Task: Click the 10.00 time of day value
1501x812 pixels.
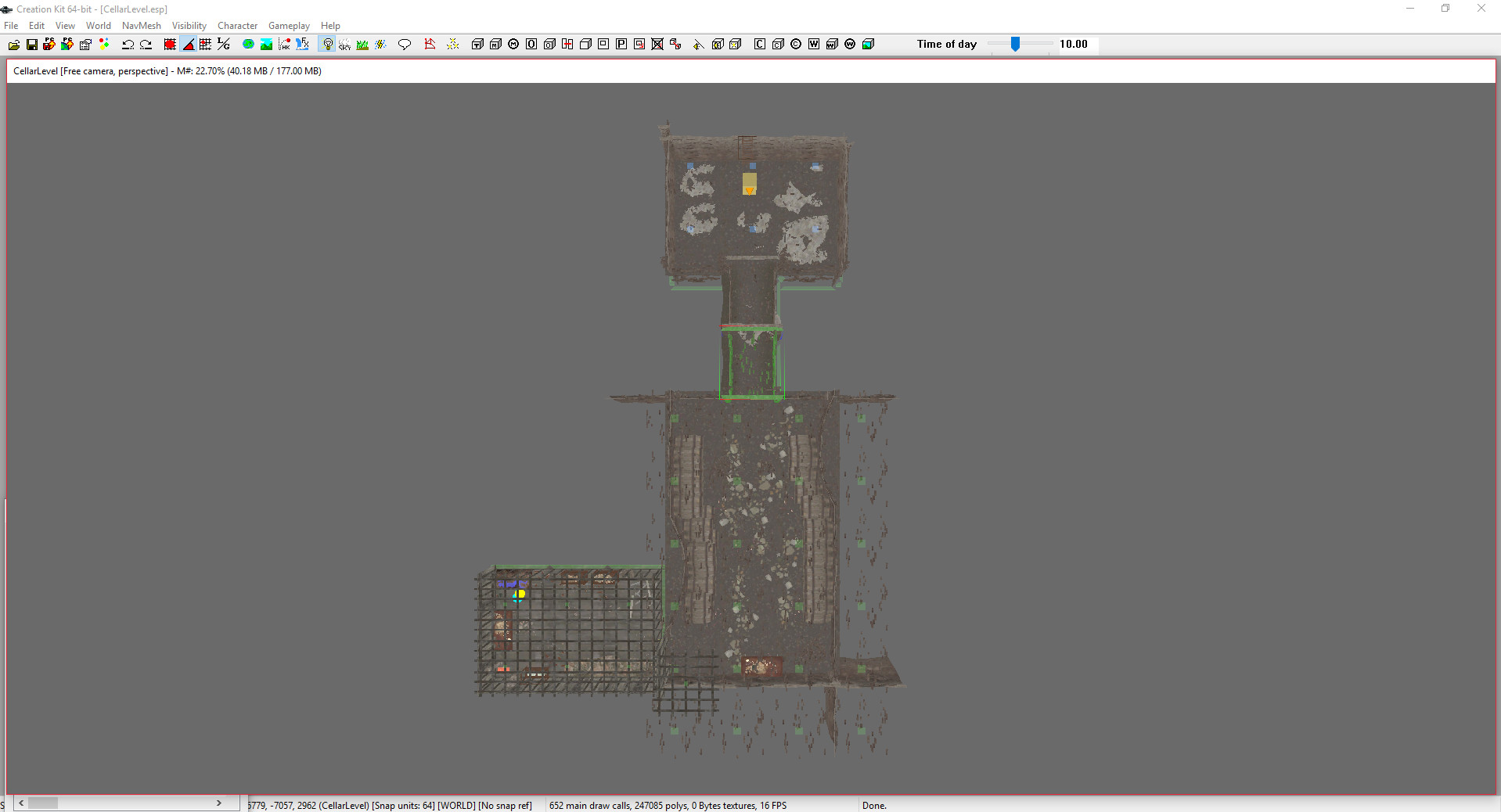Action: point(1074,45)
